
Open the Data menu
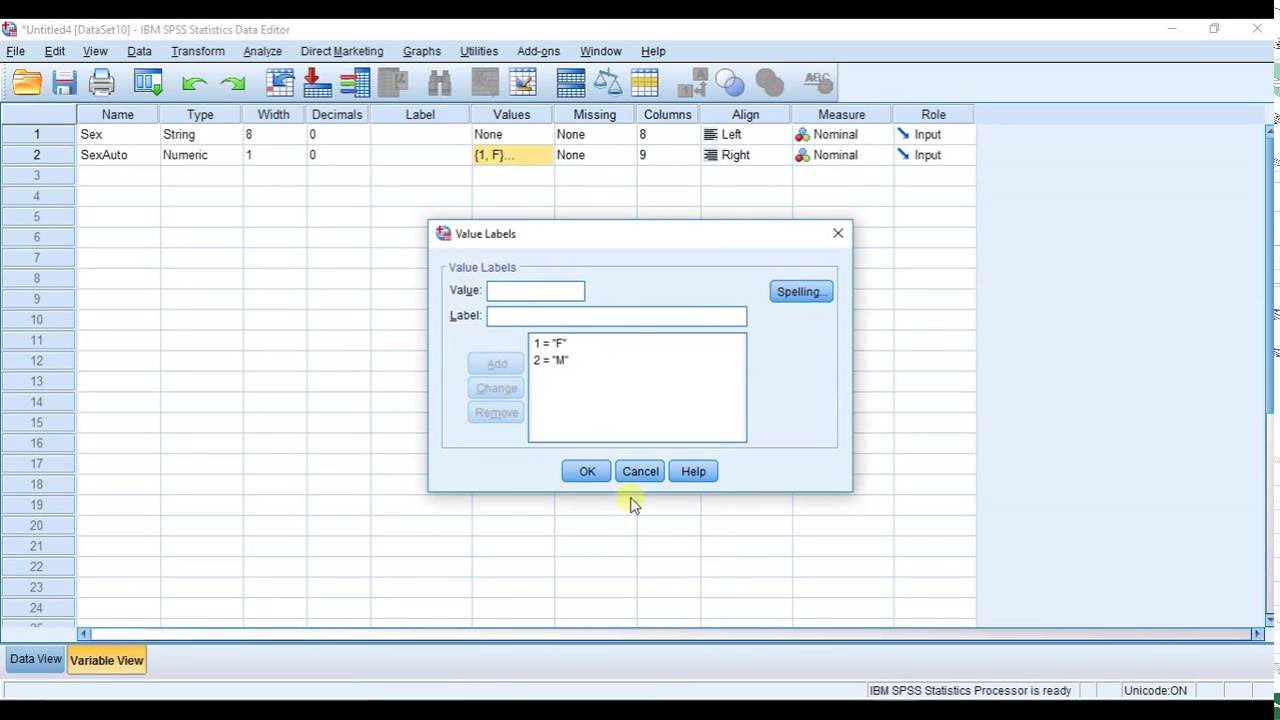tap(139, 51)
